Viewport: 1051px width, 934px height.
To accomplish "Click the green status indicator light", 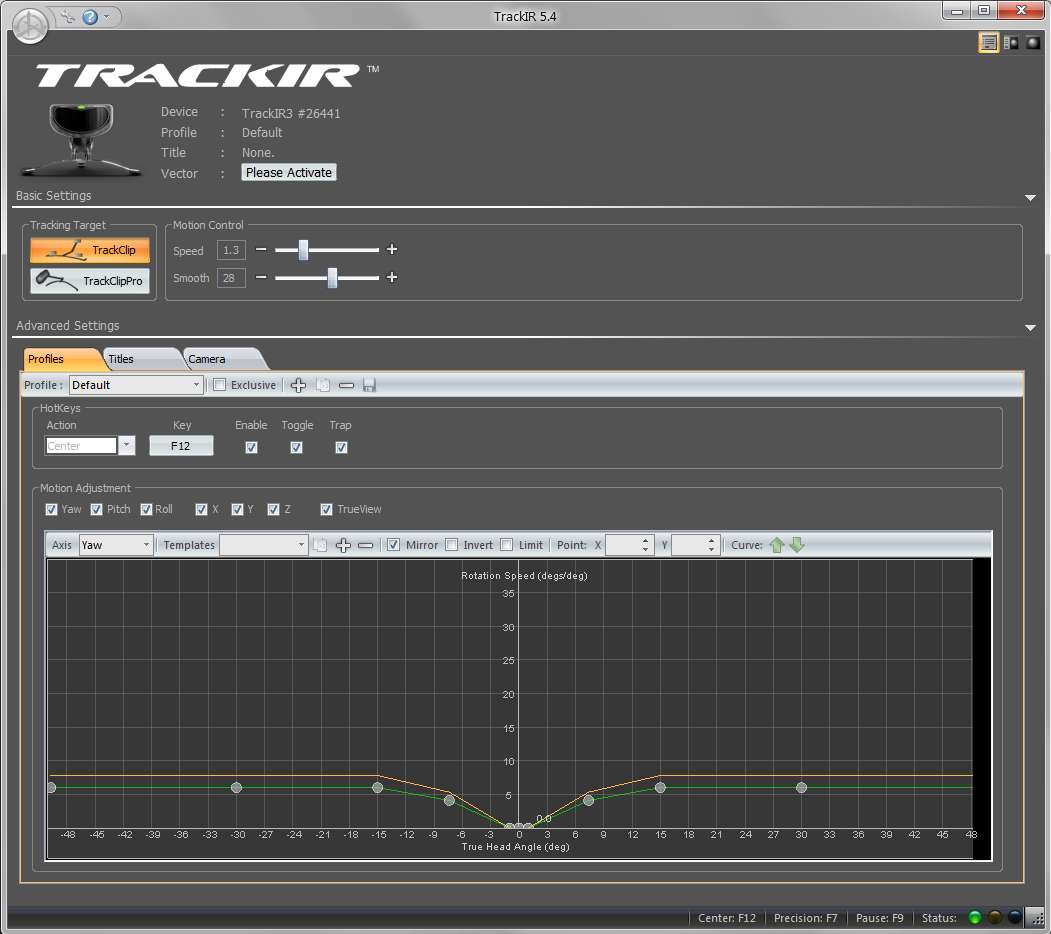I will (975, 918).
